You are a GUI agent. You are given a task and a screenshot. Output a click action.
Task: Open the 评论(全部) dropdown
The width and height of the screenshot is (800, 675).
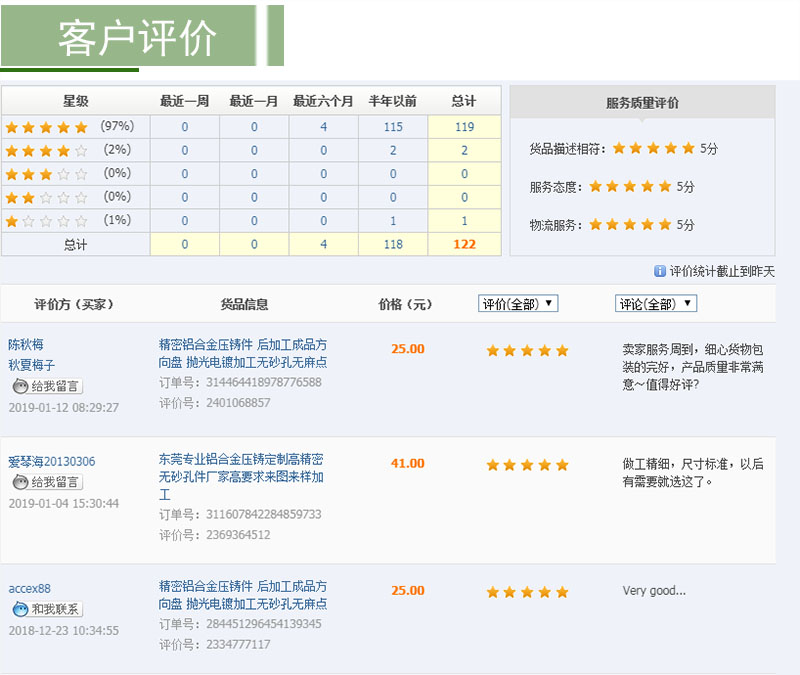point(657,303)
